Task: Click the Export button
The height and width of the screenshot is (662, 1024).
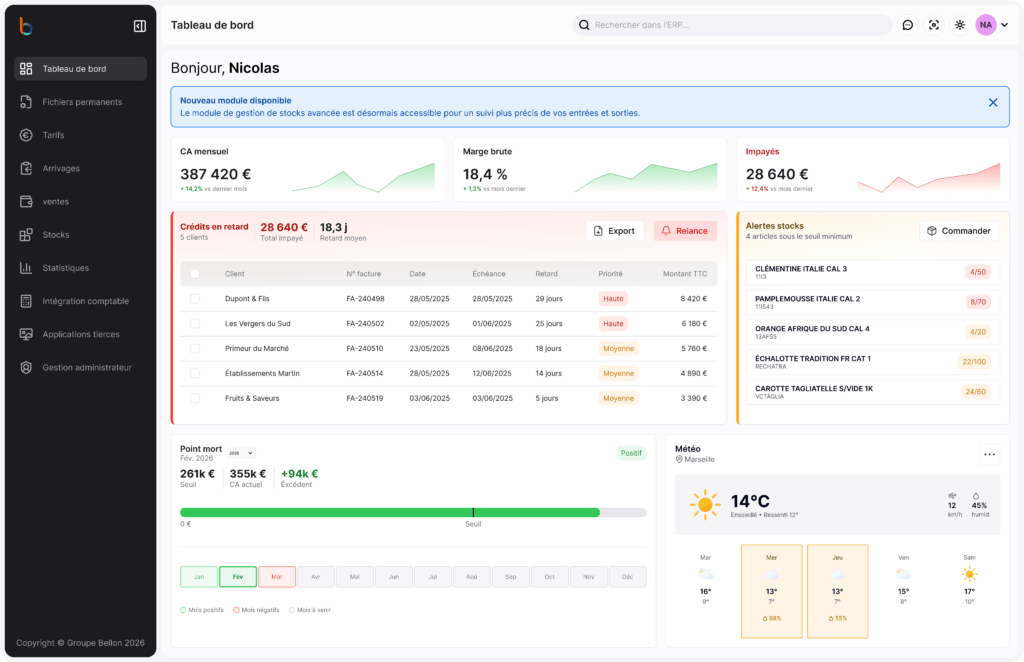Action: click(614, 231)
